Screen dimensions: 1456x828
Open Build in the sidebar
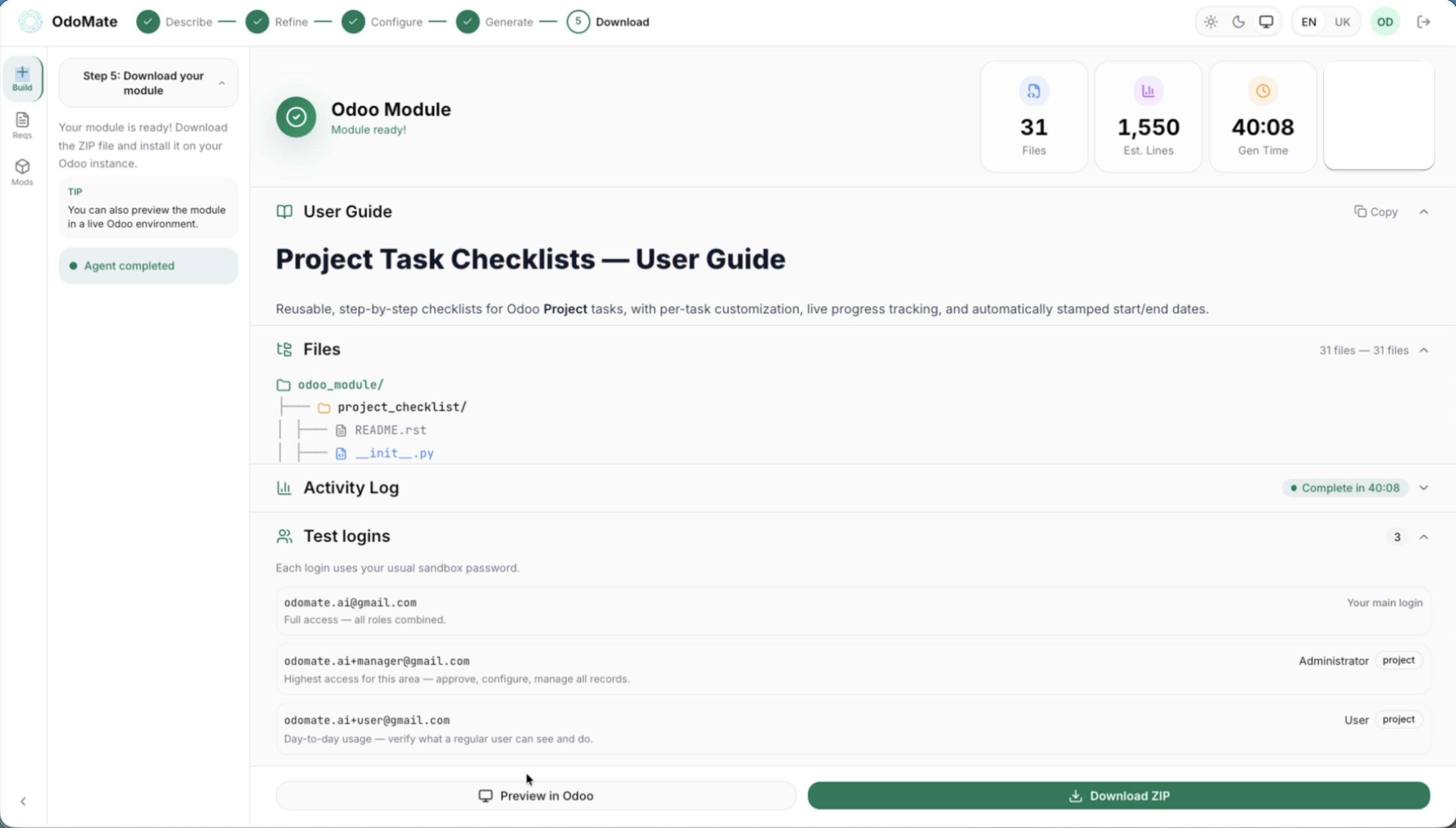22,78
